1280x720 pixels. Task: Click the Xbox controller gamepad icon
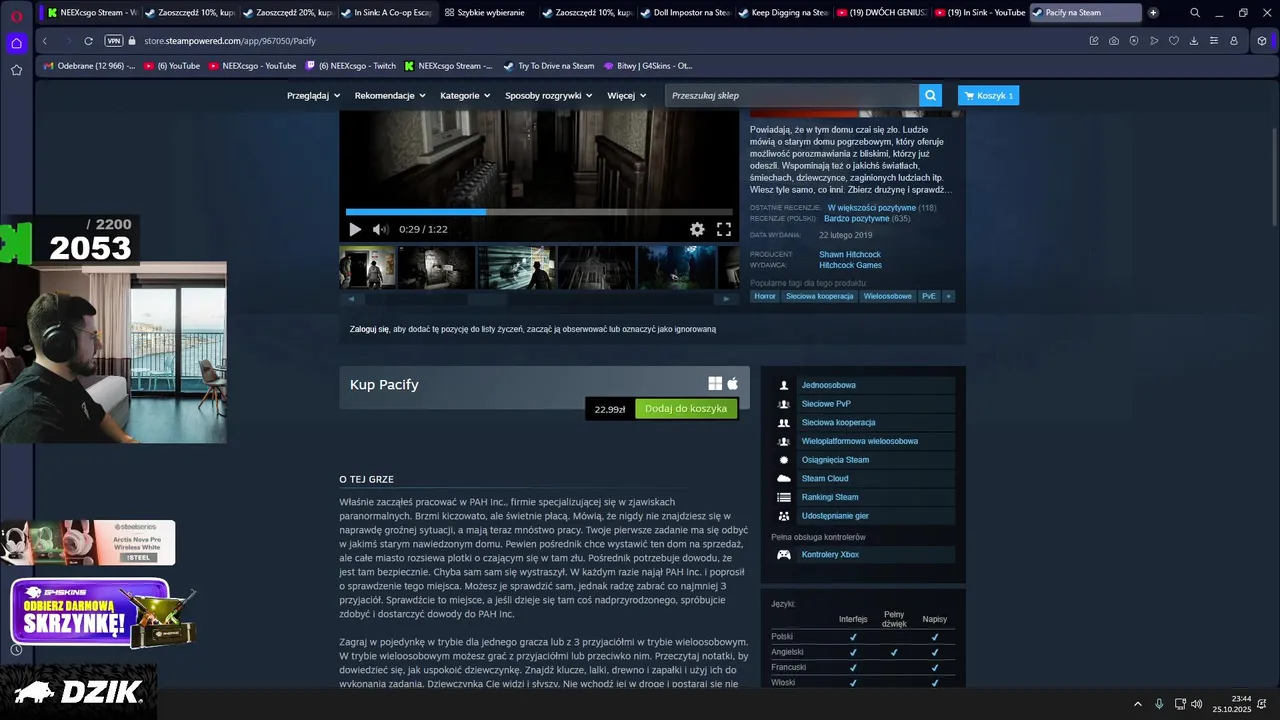tap(784, 554)
